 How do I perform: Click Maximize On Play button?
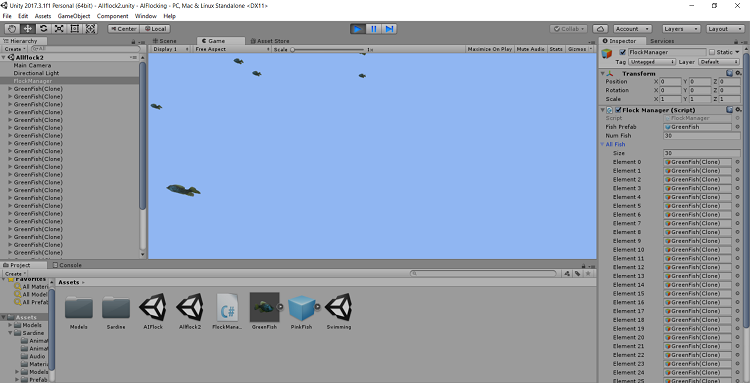(489, 49)
